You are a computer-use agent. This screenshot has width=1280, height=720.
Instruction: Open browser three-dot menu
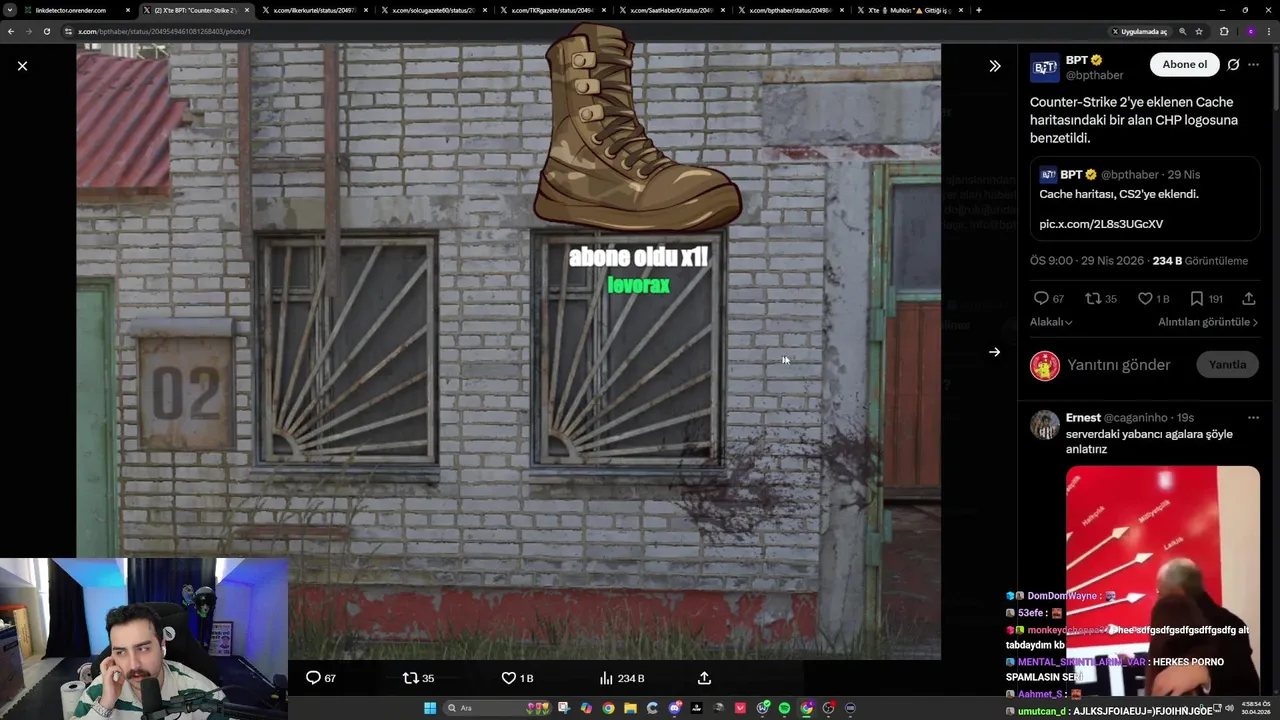[x=1270, y=31]
